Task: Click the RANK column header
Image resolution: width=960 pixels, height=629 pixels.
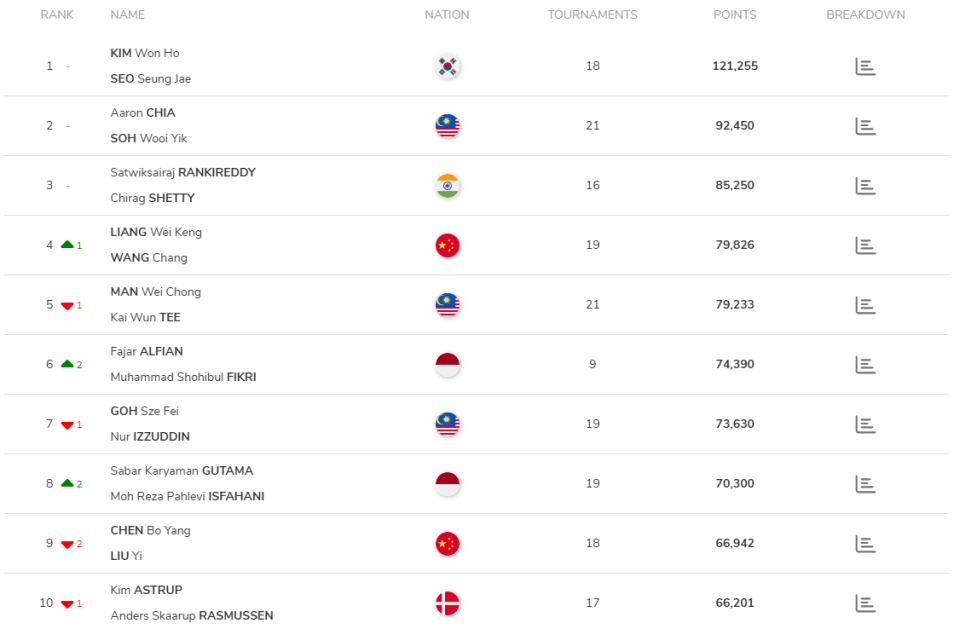Action: click(x=57, y=15)
